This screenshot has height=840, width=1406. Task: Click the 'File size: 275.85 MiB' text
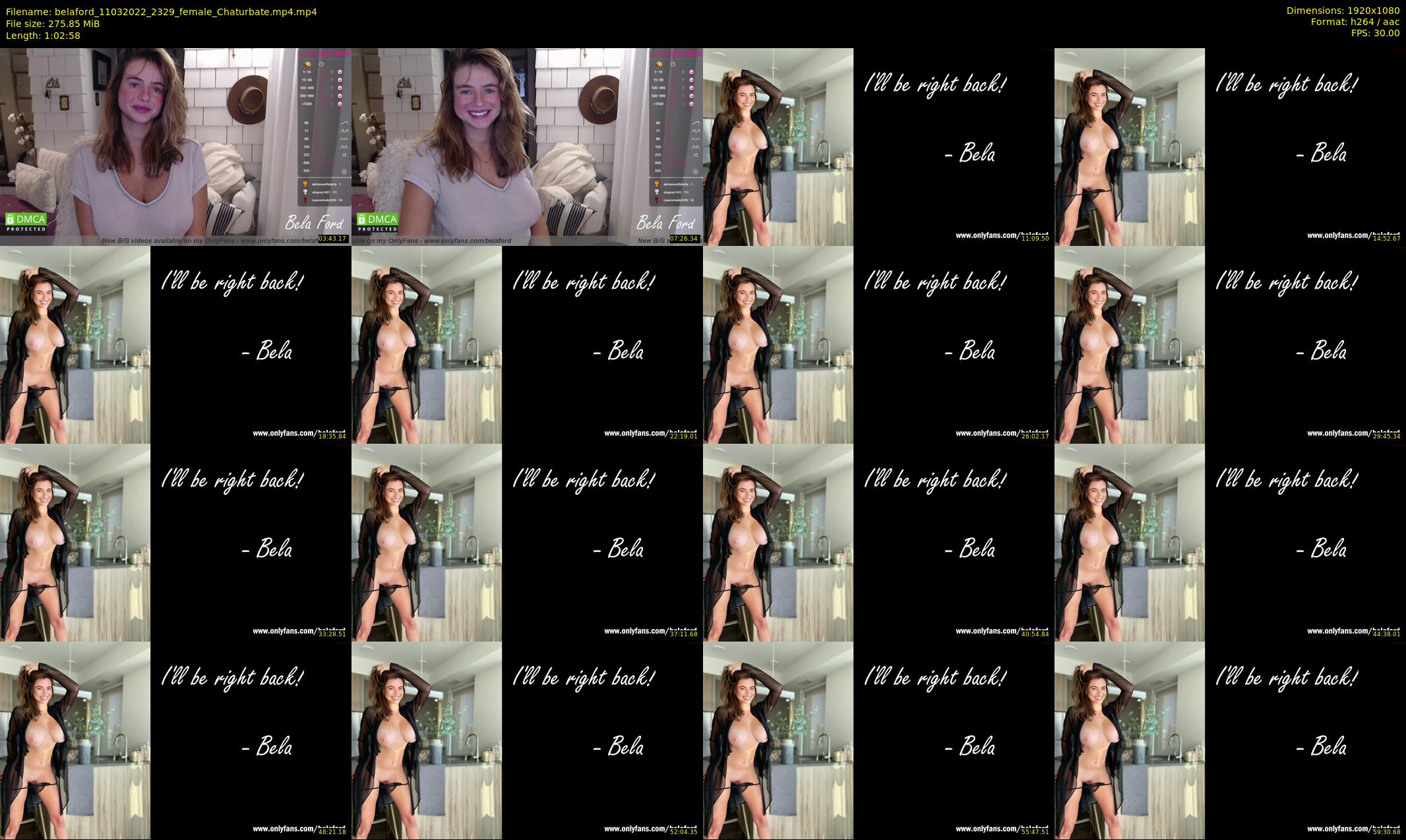(x=53, y=24)
